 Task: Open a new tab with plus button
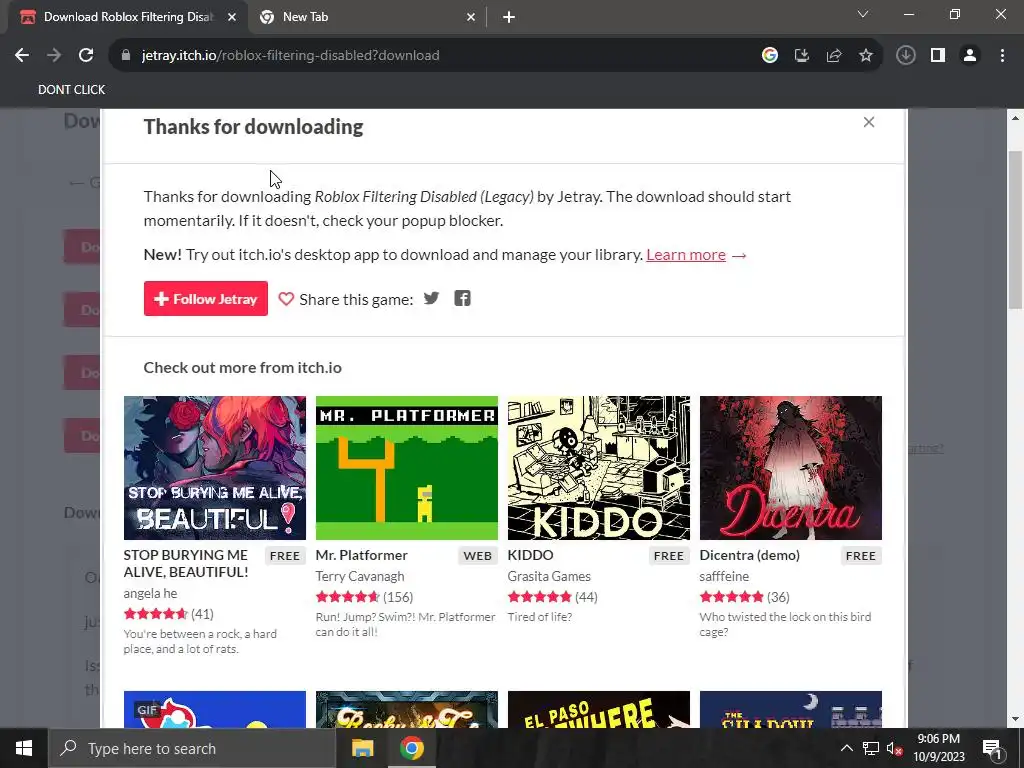tap(509, 17)
